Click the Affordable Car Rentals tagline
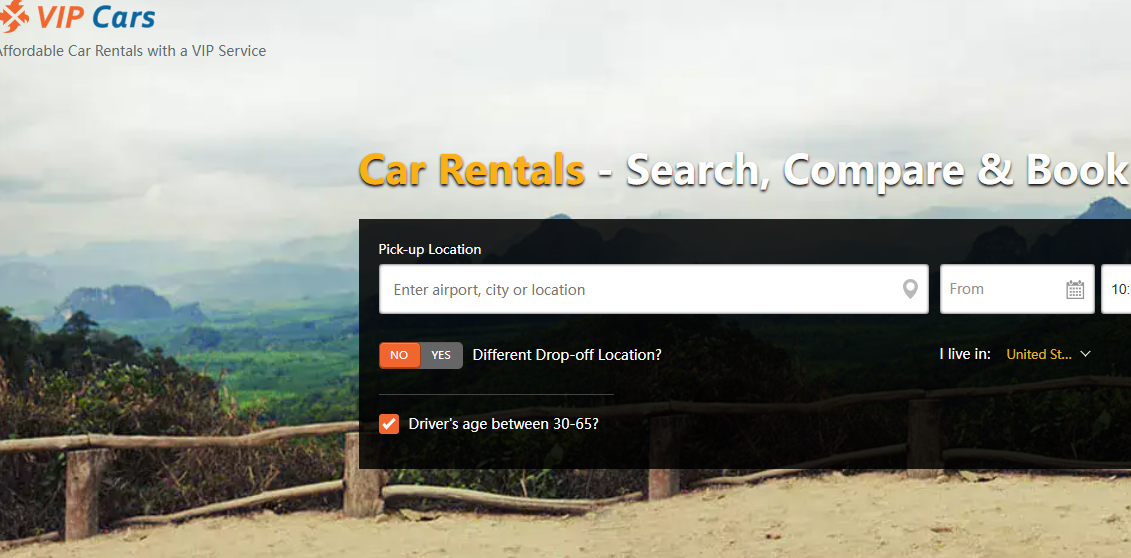 131,51
